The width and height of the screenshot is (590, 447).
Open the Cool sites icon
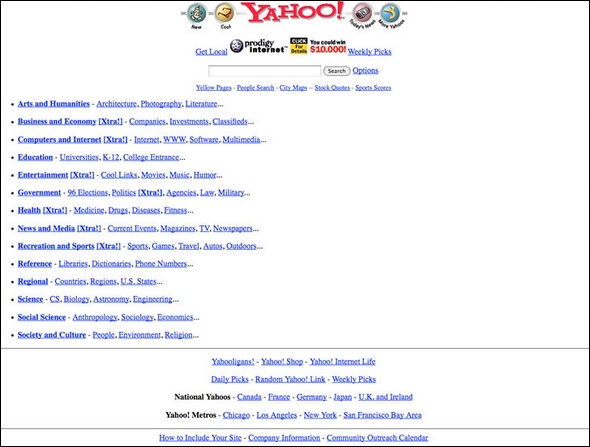click(x=225, y=16)
